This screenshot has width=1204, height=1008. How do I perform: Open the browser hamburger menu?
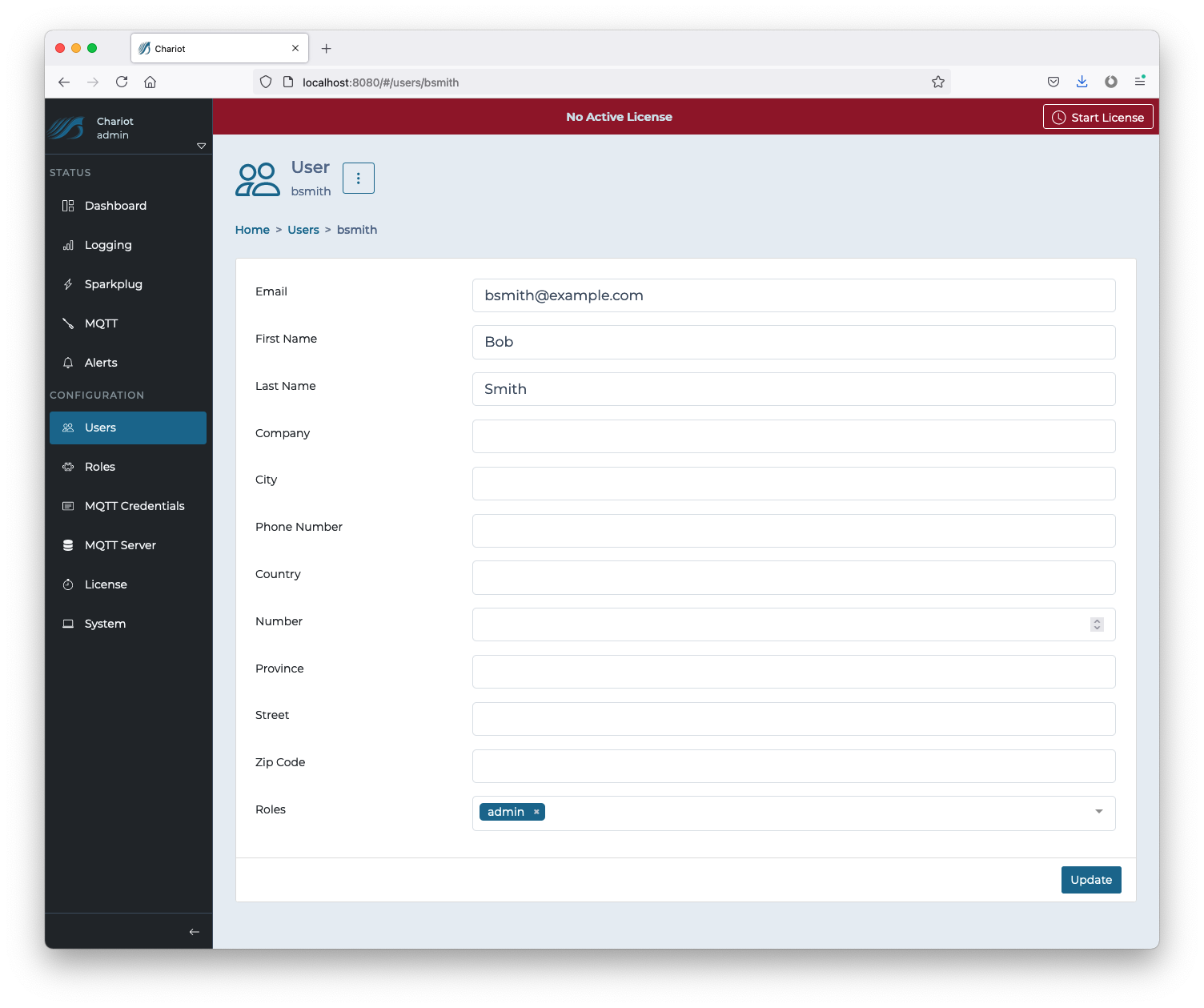[x=1140, y=82]
